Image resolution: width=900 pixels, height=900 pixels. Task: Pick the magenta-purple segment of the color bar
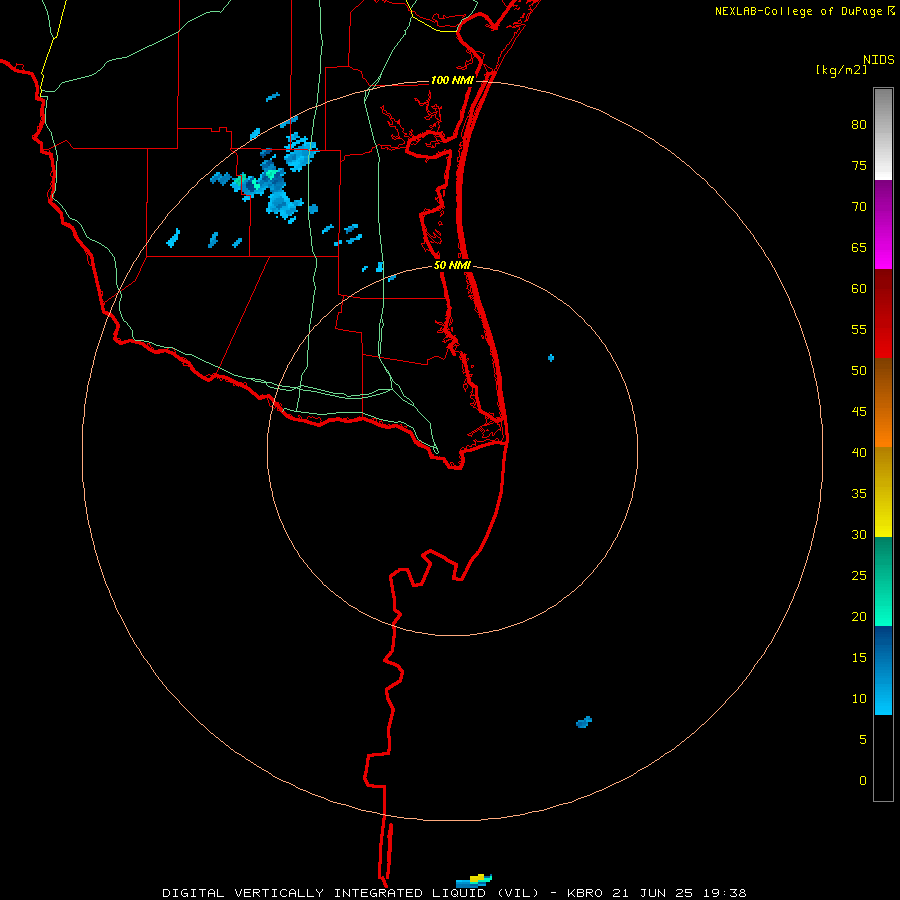883,224
